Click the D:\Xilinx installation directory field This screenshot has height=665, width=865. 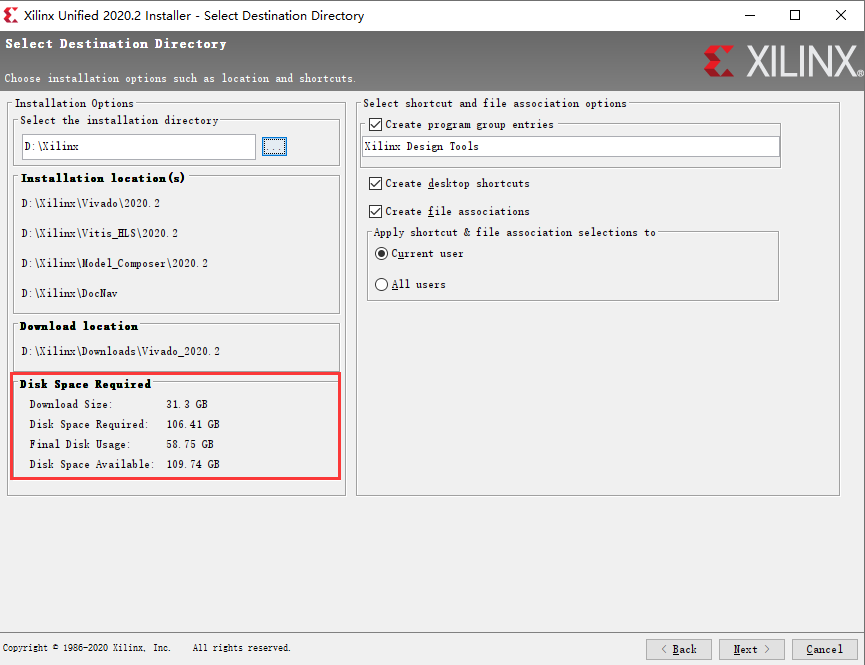138,146
